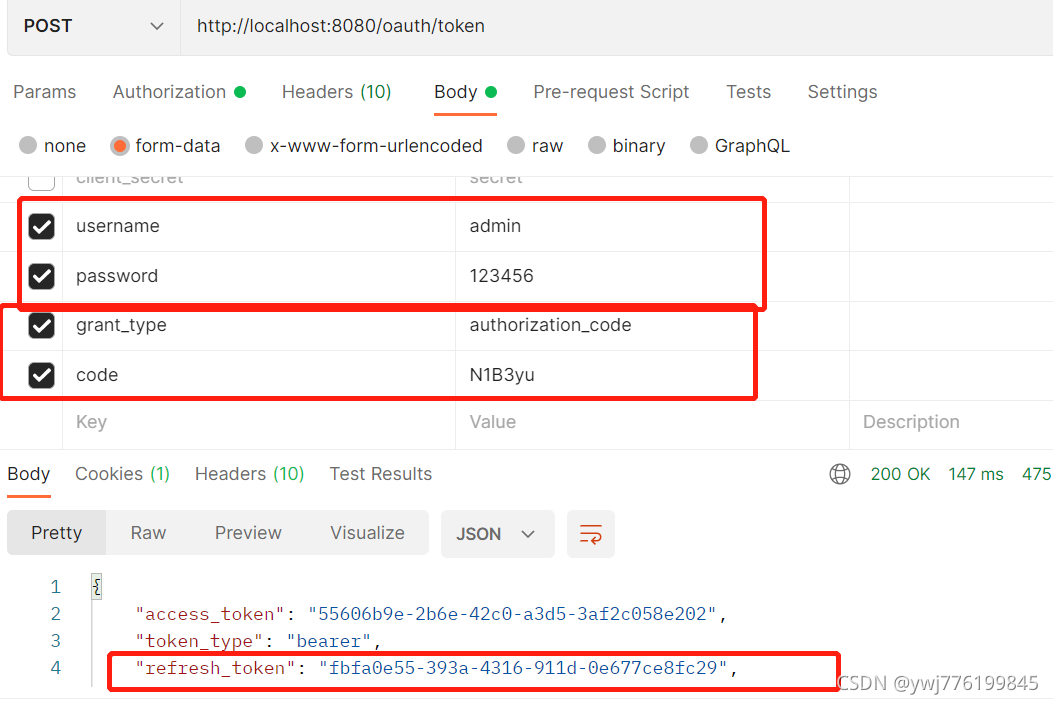The height and width of the screenshot is (704, 1053).
Task: Click the 147 ms response time
Action: pyautogui.click(x=976, y=474)
